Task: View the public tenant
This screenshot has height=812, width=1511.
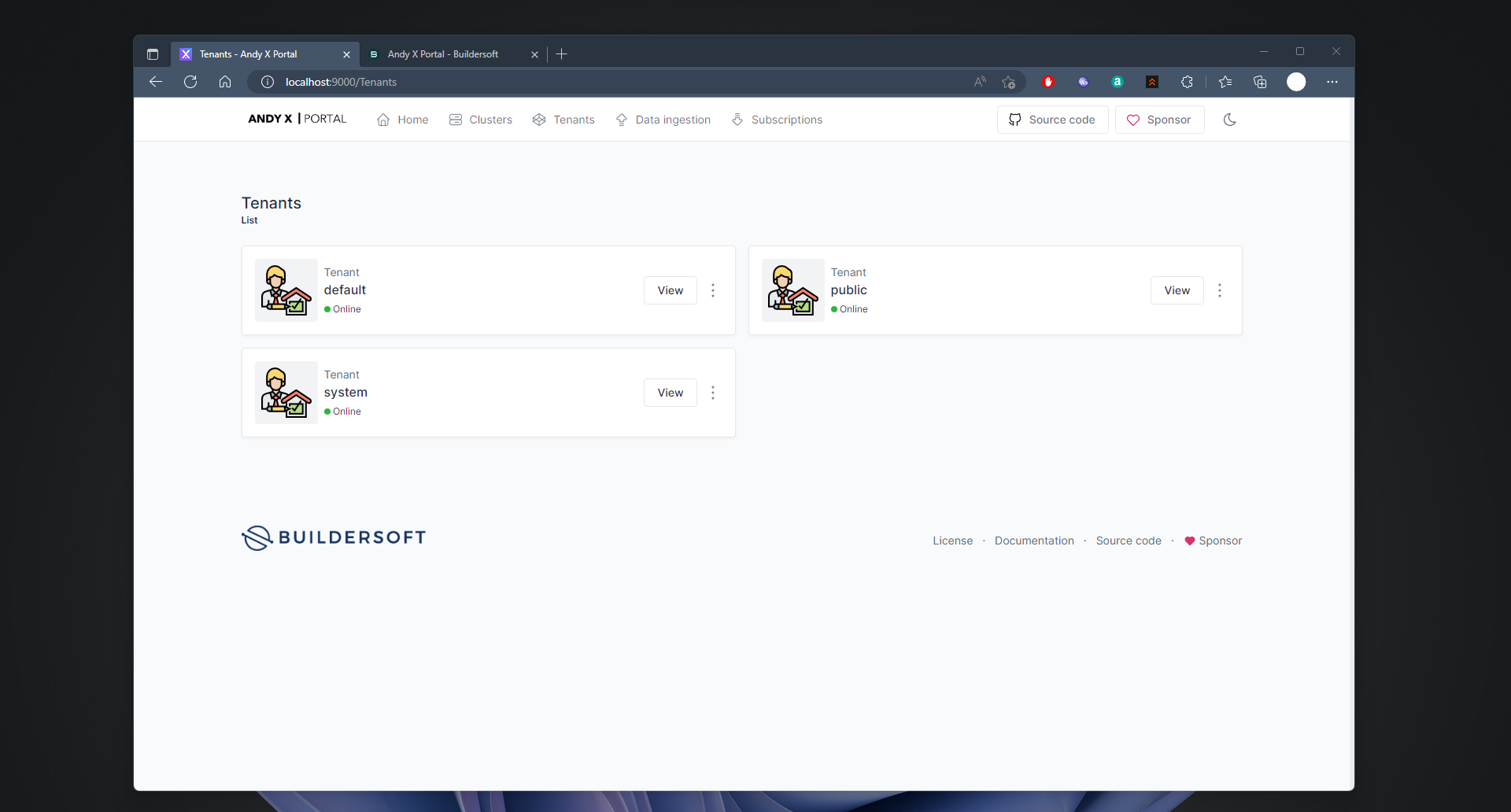Action: coord(1177,290)
